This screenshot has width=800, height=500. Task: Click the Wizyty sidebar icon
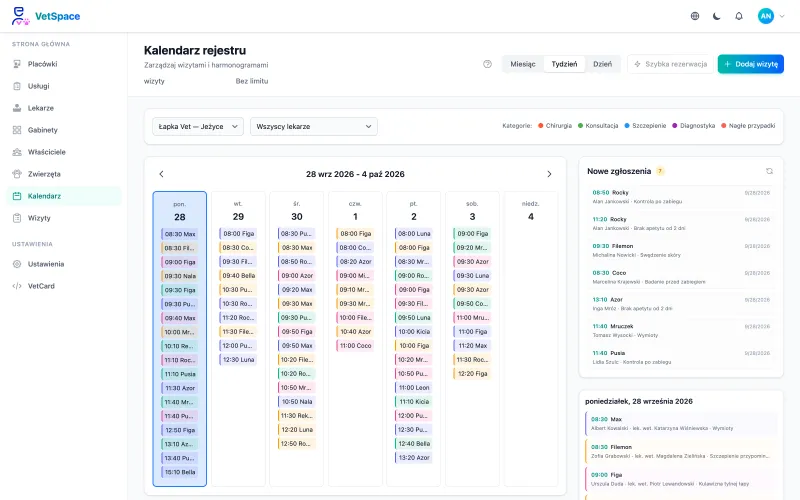tap(17, 218)
